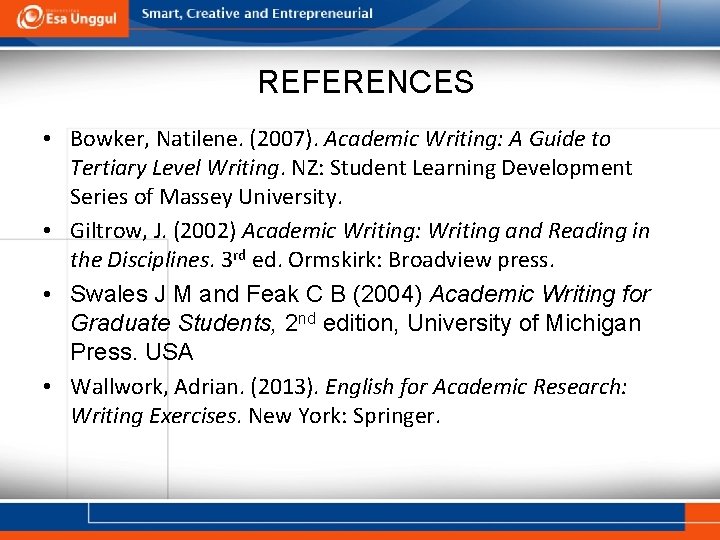Viewport: 720px width, 540px height.
Task: Click the title 'Tertiary Level Writing'
Action: [x=174, y=168]
